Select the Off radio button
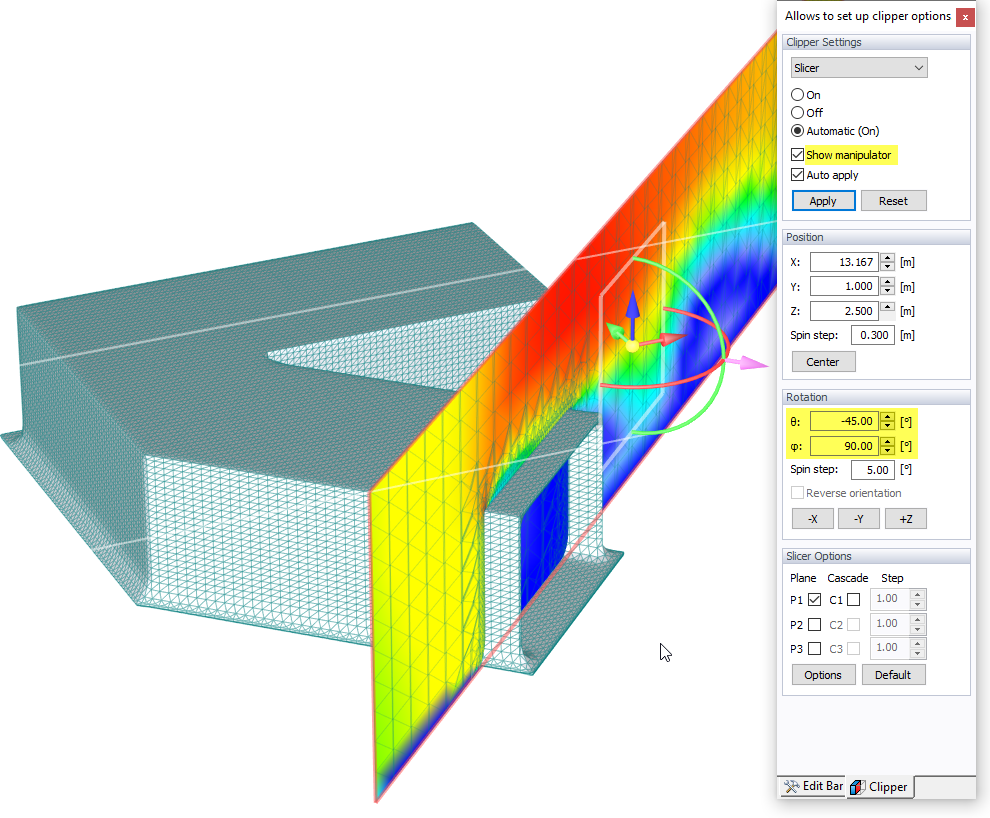The height and width of the screenshot is (818, 990). (797, 112)
